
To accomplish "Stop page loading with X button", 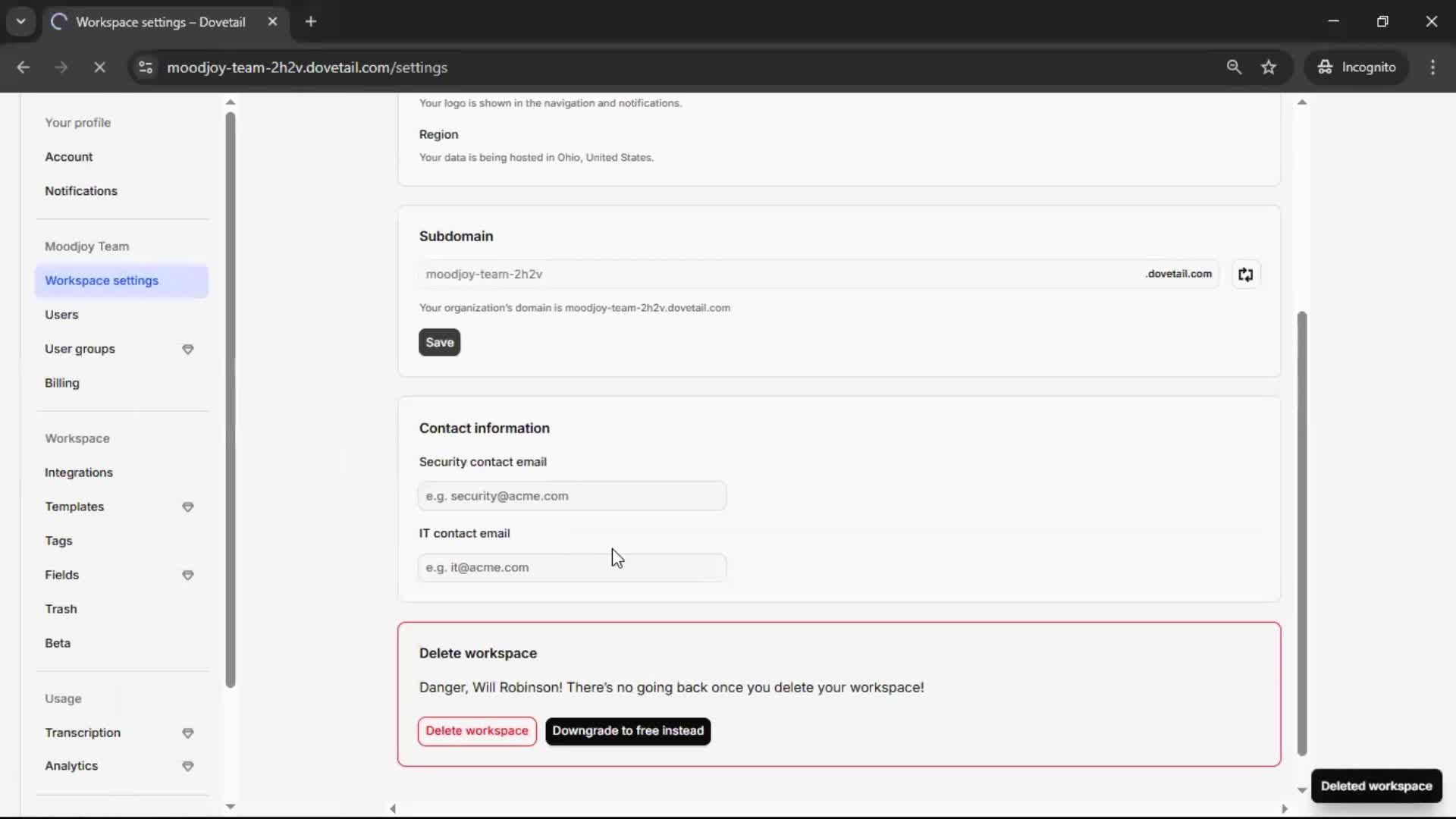I will (x=99, y=67).
